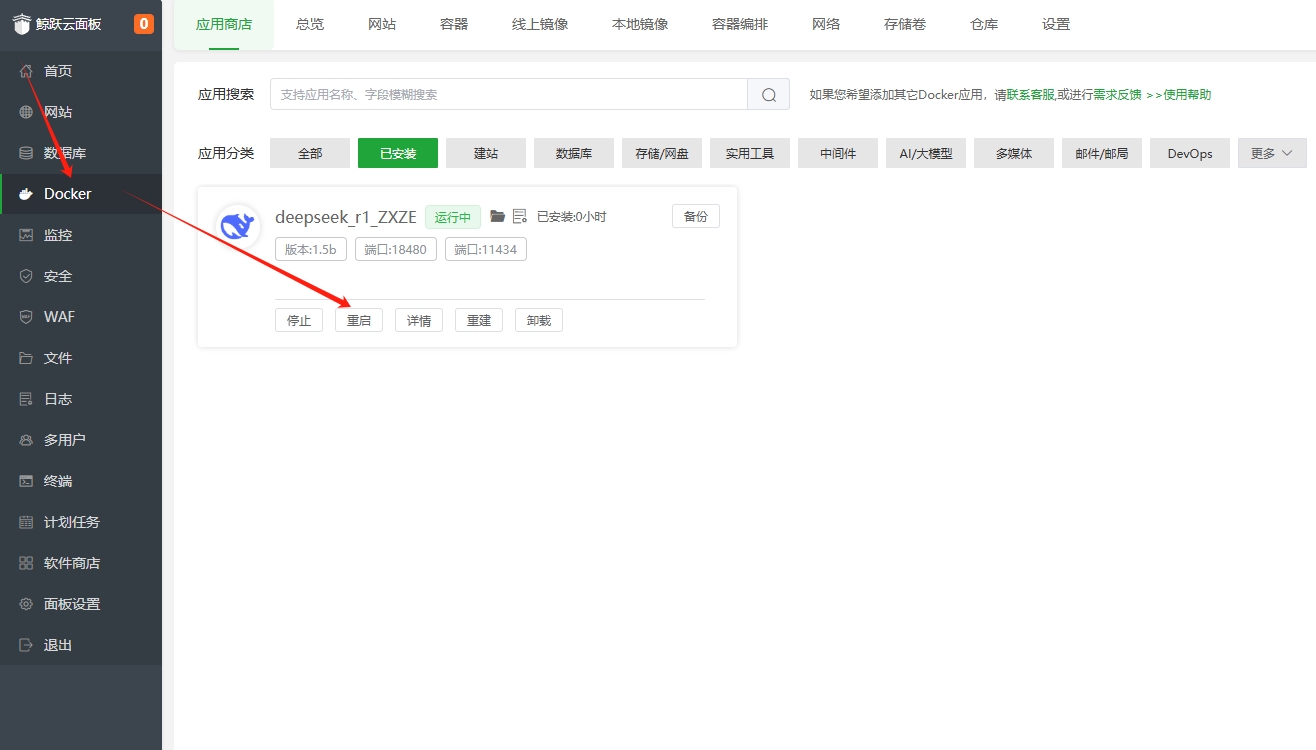This screenshot has height=750, width=1316.
Task: Click the 端口:11434 tag
Action: coord(486,249)
